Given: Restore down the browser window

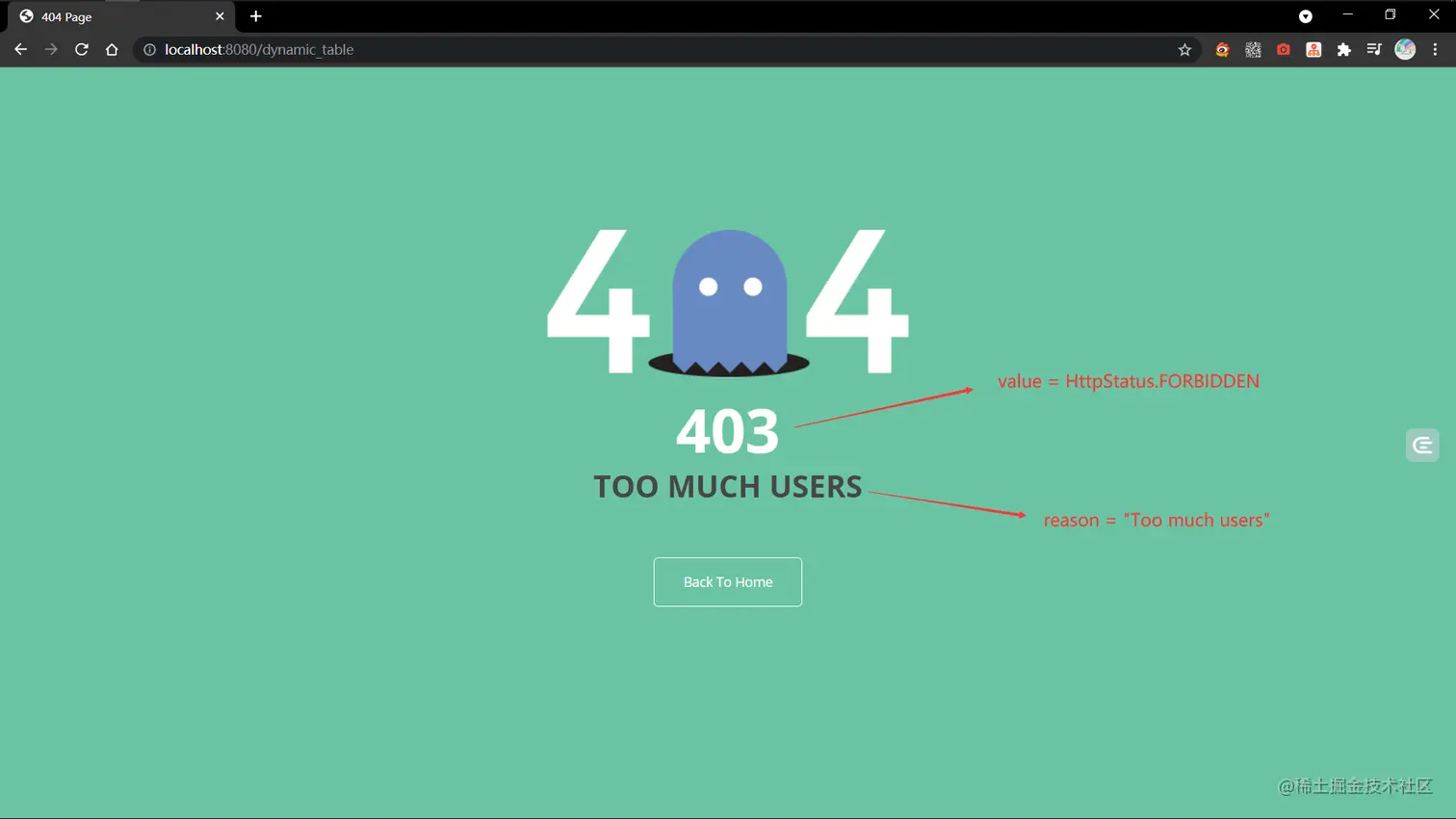Looking at the screenshot, I should coord(1391,14).
